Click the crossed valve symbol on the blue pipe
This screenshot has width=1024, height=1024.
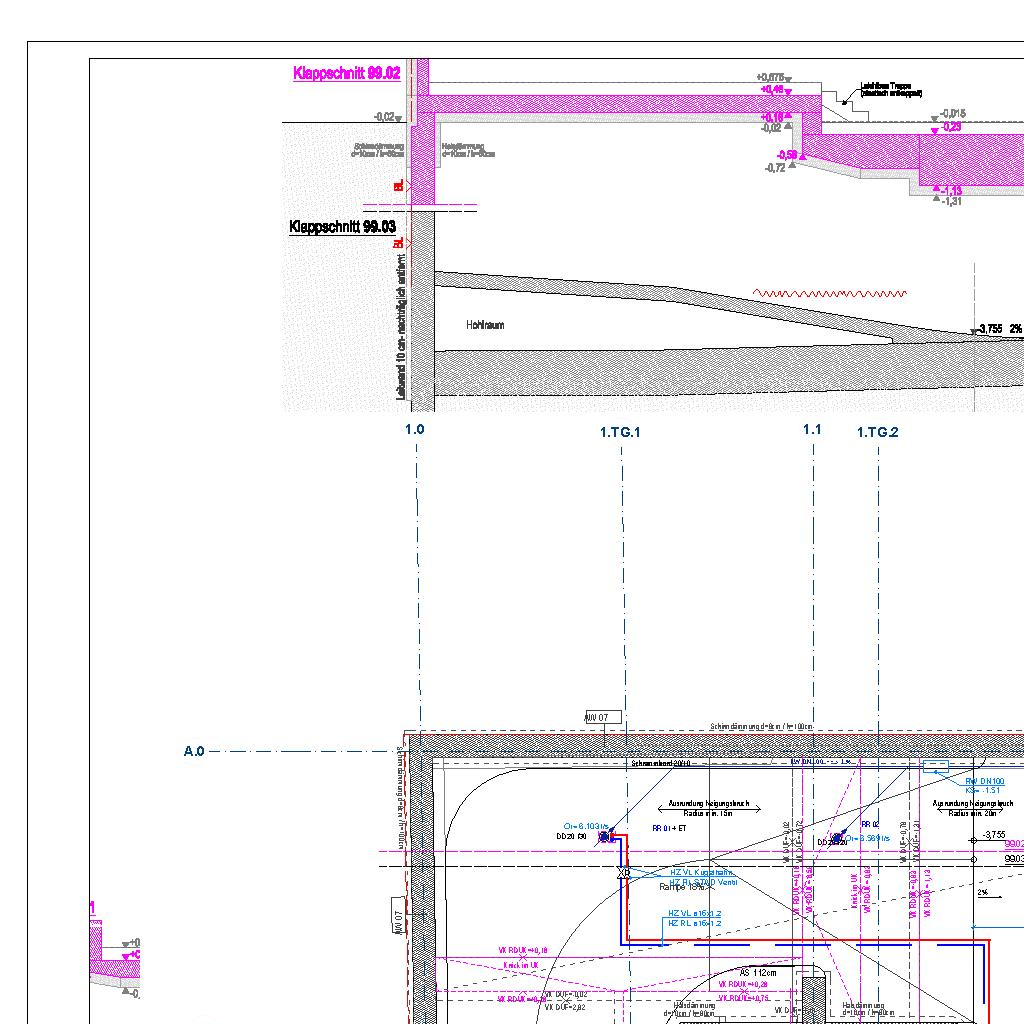click(624, 873)
